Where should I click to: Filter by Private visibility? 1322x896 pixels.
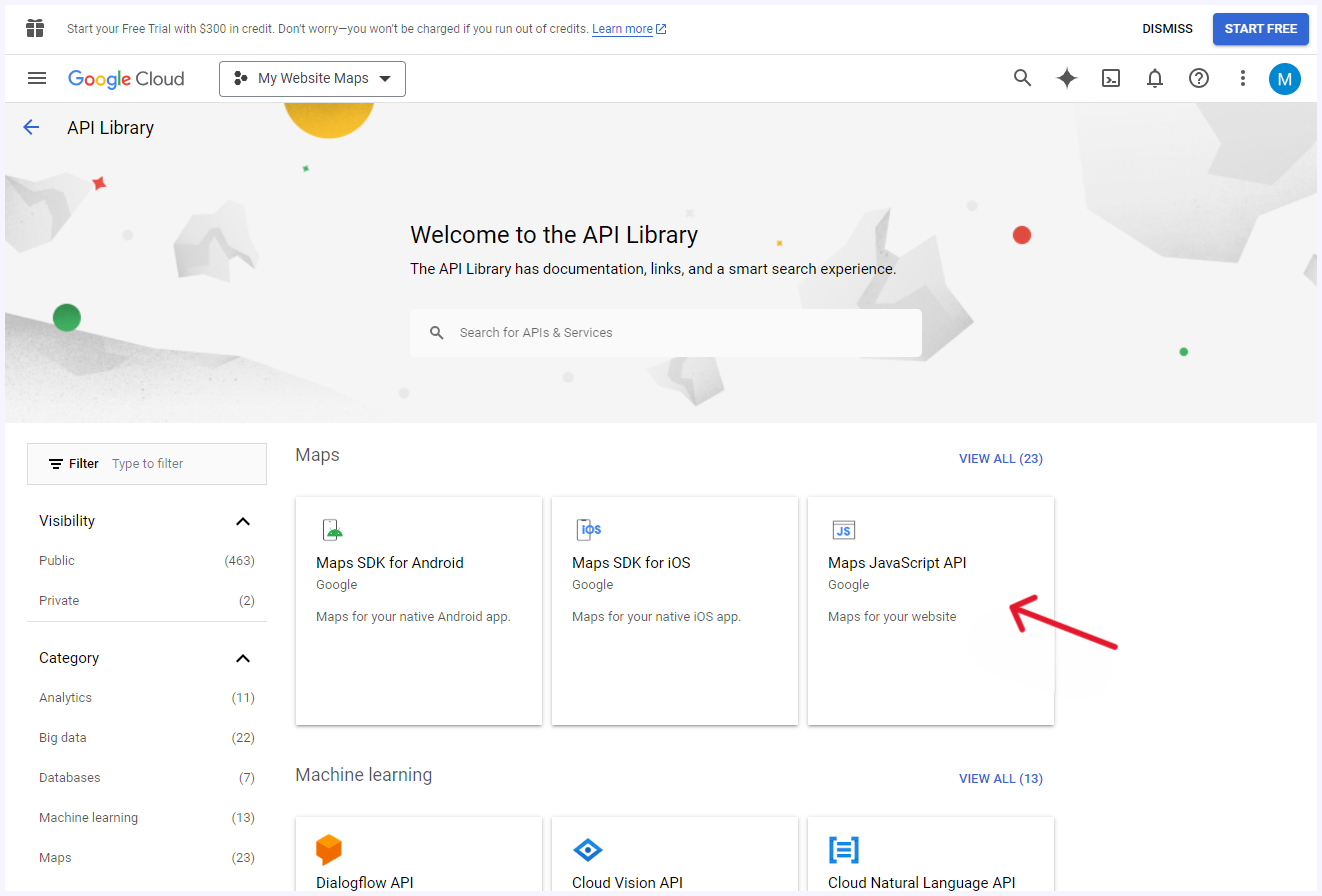(59, 601)
